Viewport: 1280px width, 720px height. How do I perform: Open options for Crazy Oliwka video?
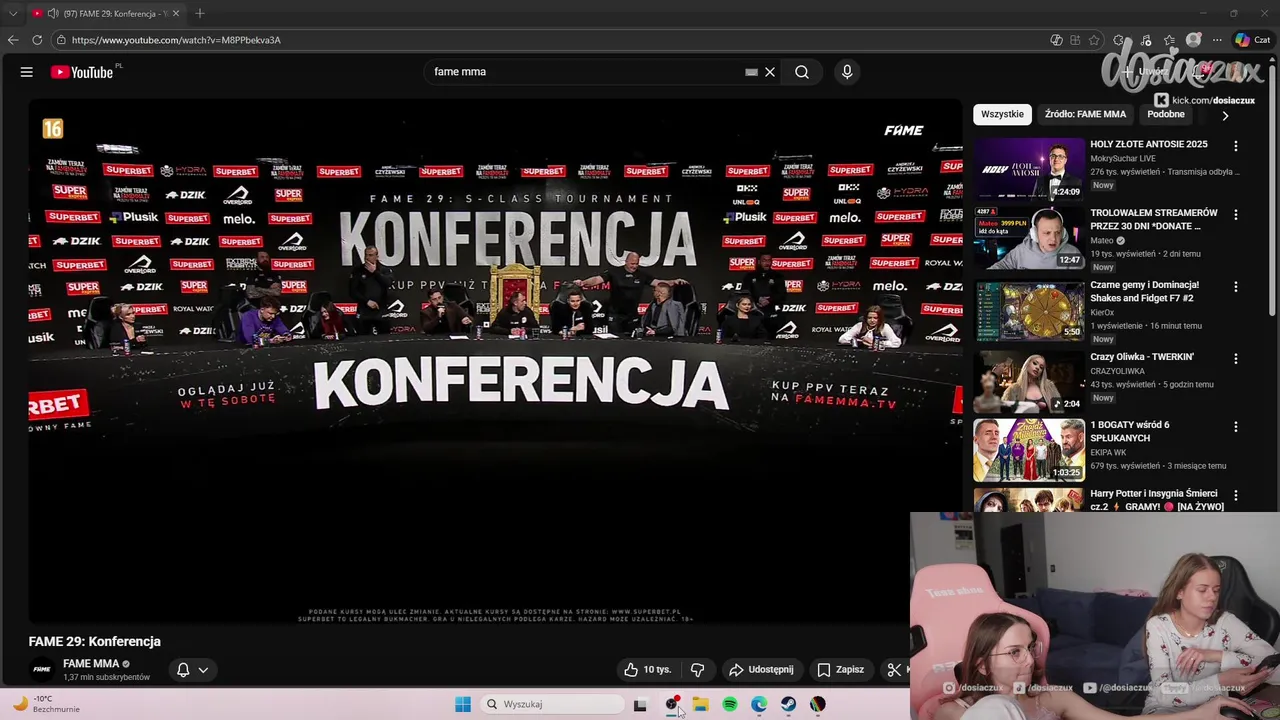pos(1236,358)
